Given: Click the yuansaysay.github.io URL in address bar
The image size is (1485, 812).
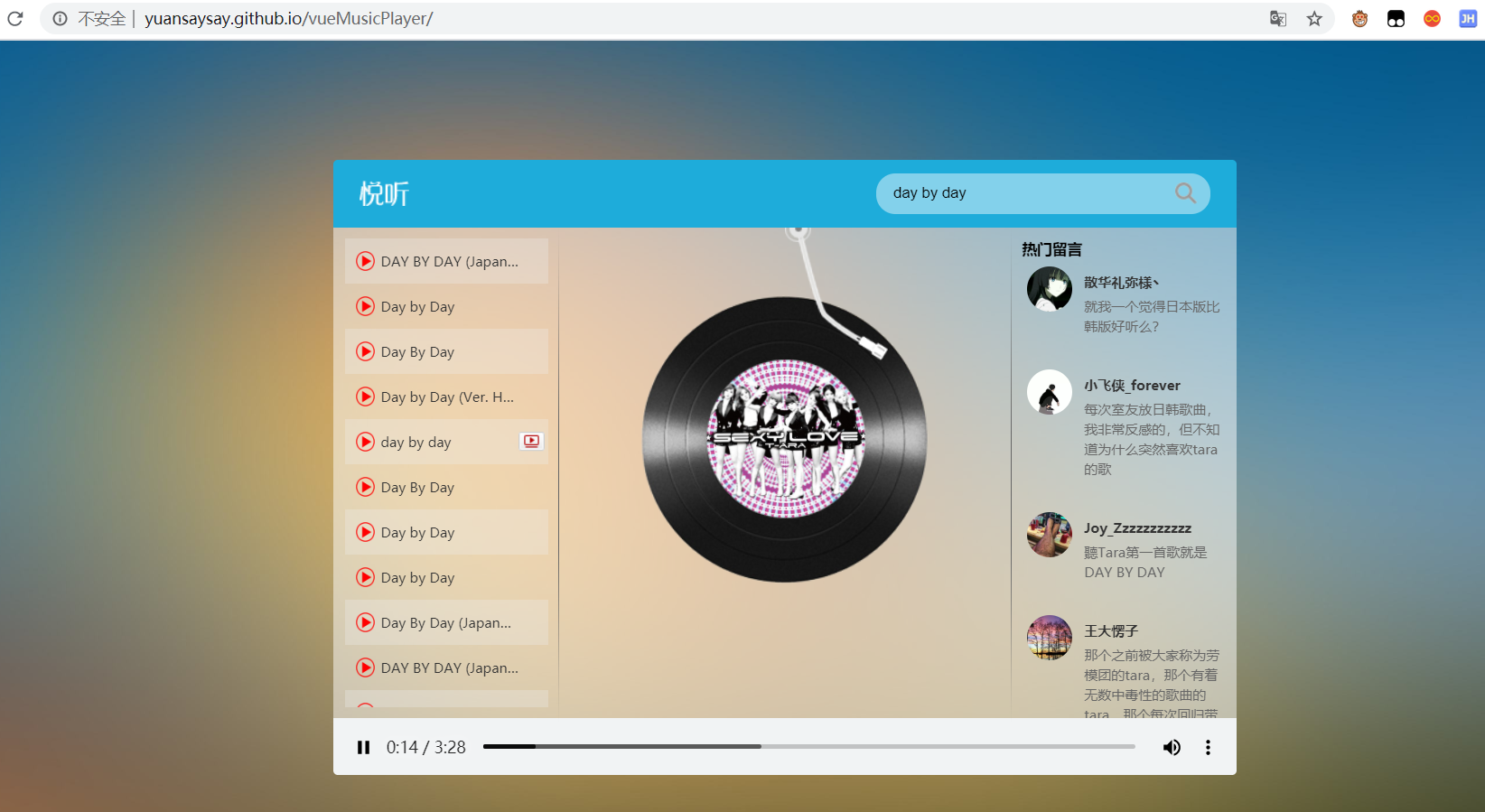Looking at the screenshot, I should point(289,18).
